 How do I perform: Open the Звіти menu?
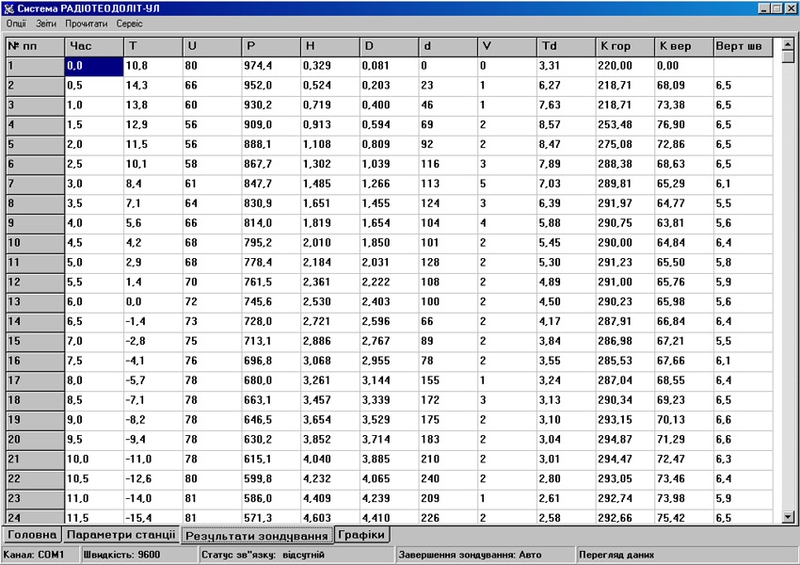[47, 23]
